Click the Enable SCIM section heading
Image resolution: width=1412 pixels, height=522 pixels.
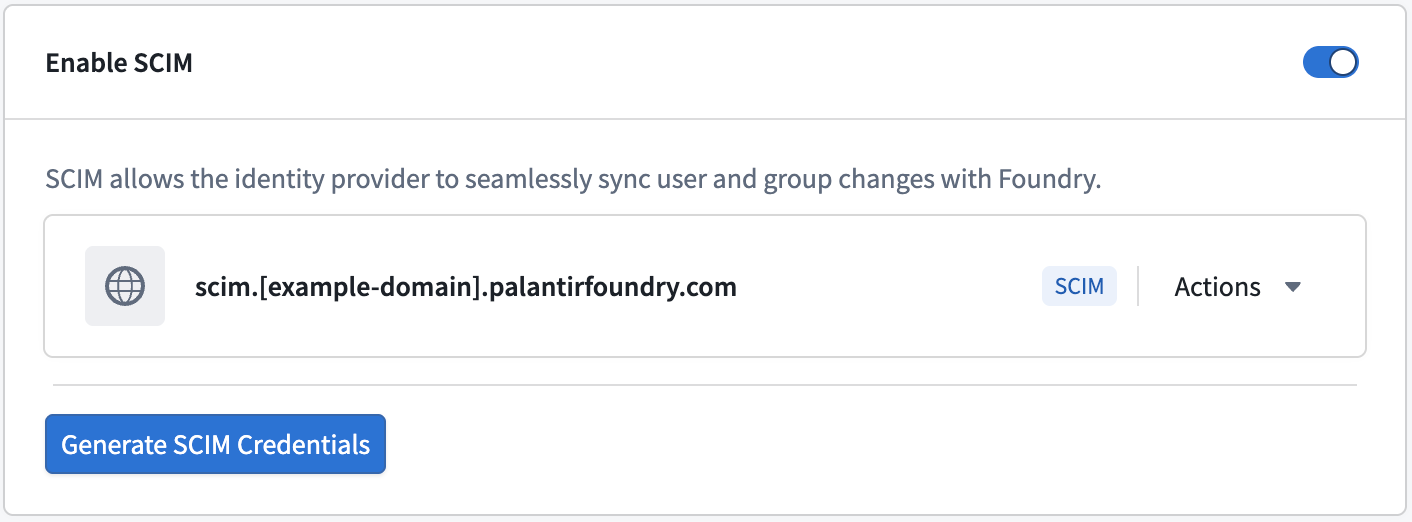[x=119, y=63]
